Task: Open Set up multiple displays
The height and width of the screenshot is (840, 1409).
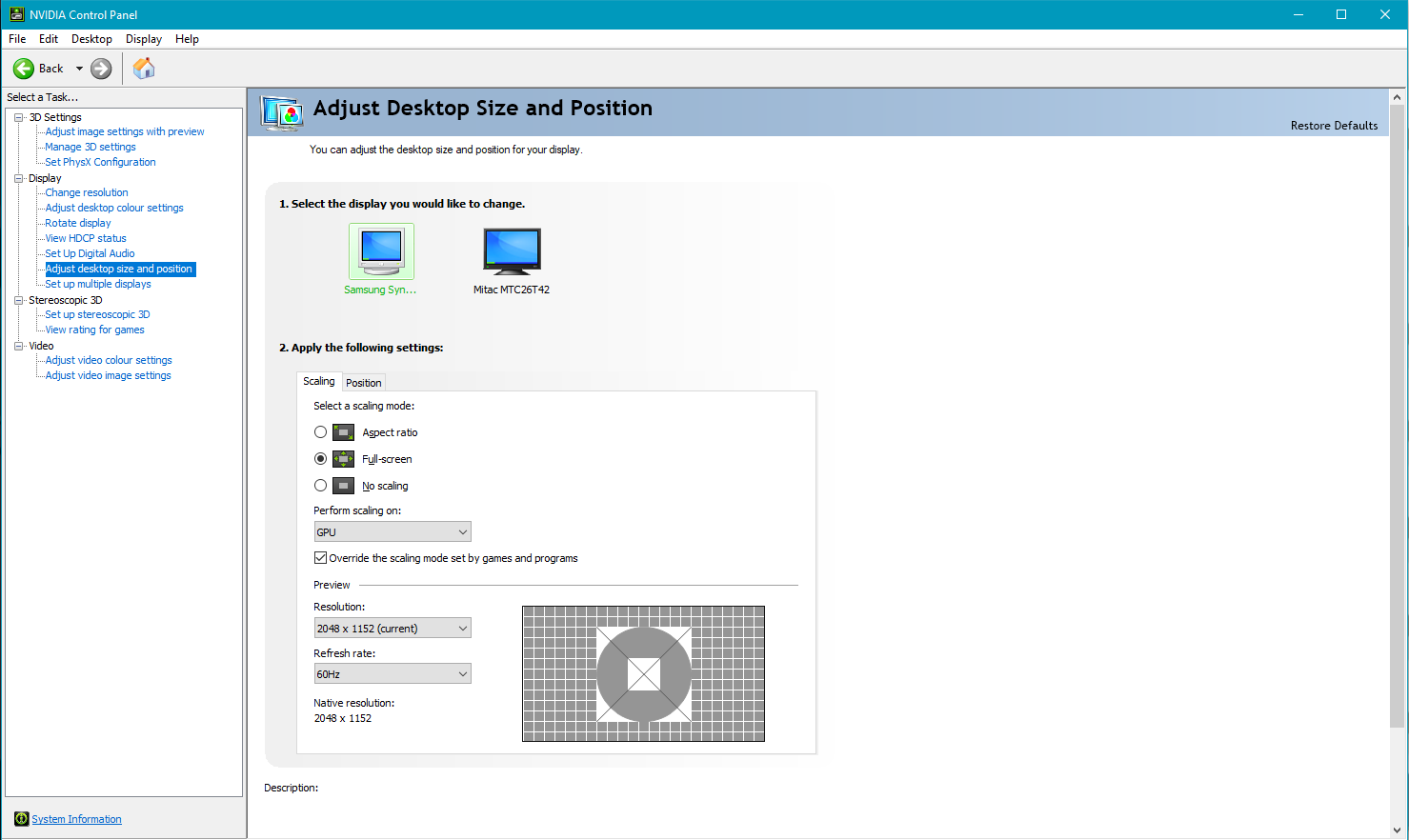Action: click(x=98, y=284)
